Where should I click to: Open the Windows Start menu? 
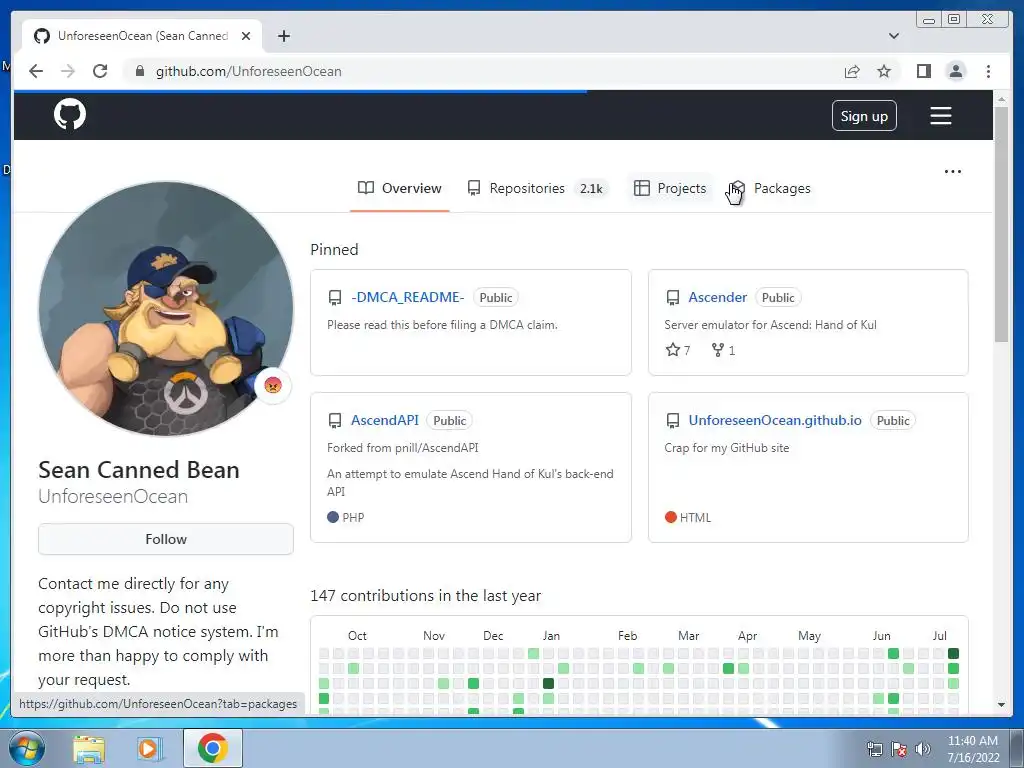click(26, 748)
